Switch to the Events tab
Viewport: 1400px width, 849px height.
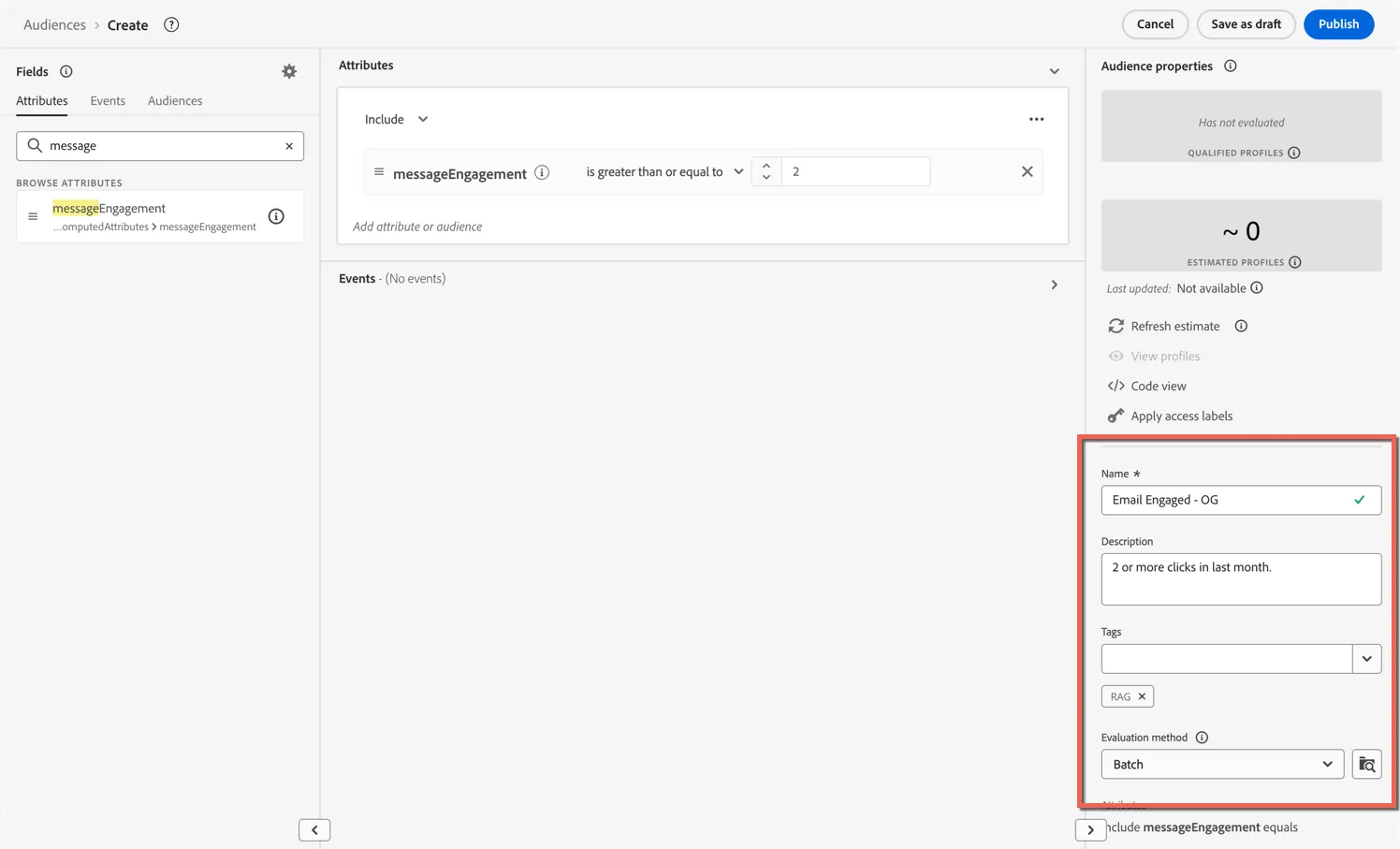(x=108, y=100)
